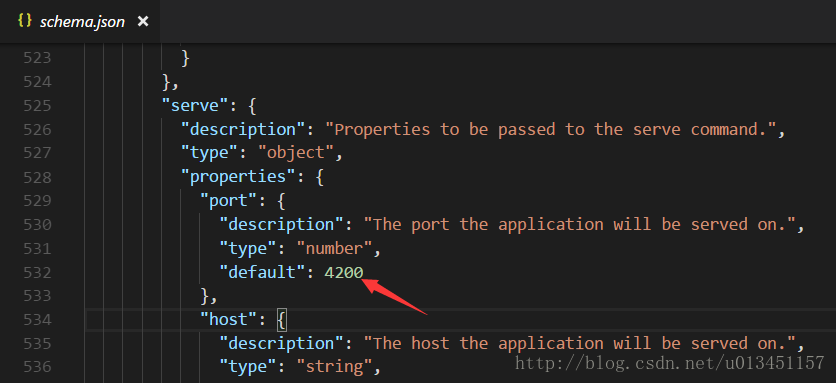Select the schema.json editor tab
Viewport: 836px width, 383px height.
coord(80,21)
